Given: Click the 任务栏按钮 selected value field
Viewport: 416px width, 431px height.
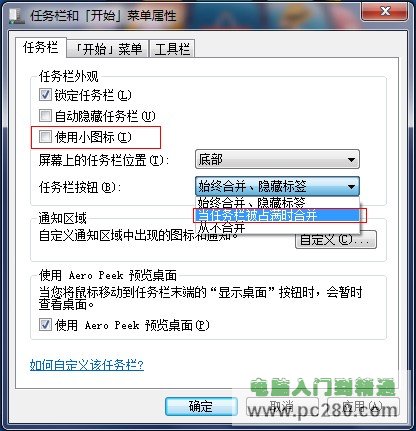Looking at the screenshot, I should [x=269, y=186].
